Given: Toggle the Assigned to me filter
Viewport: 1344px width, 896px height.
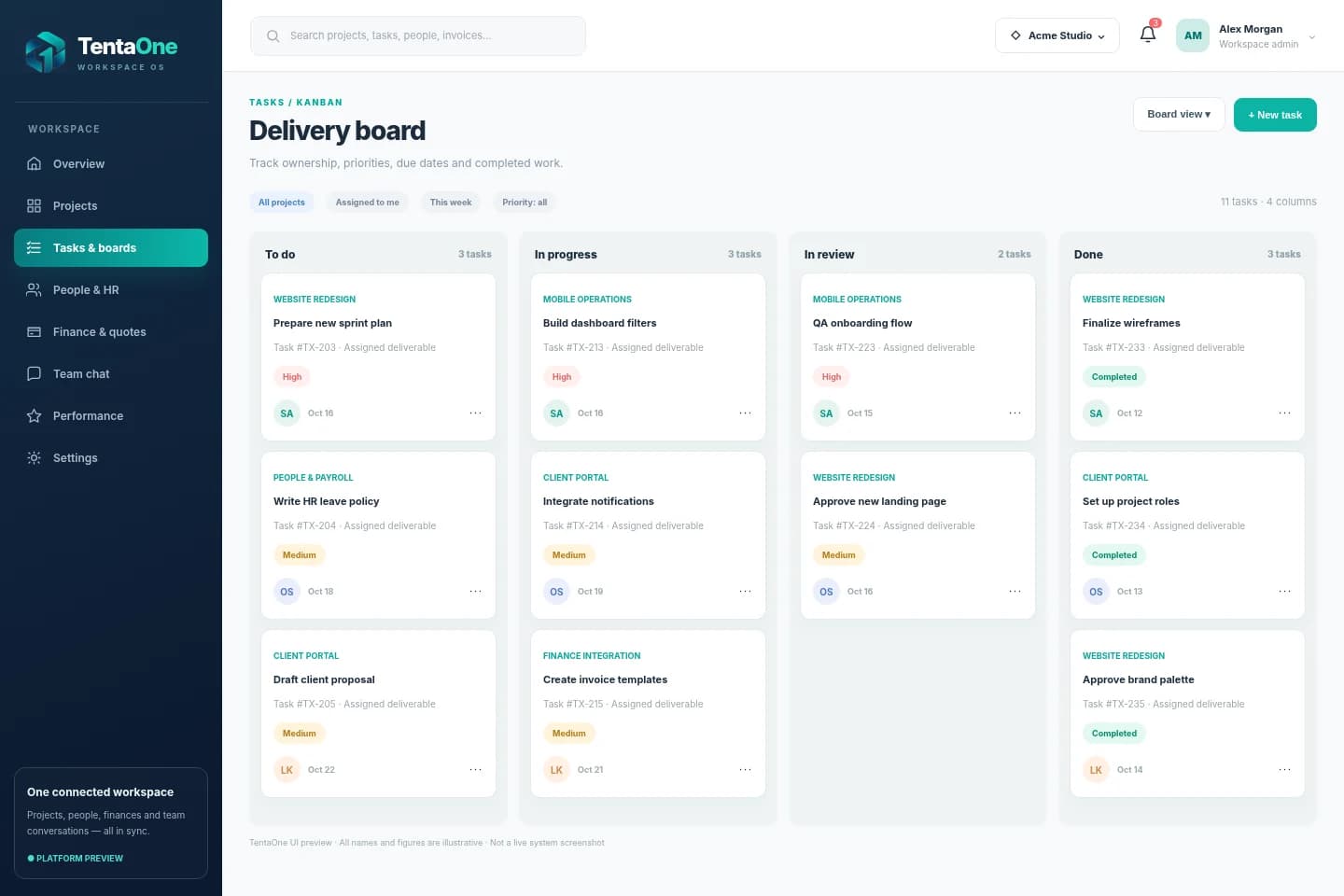Looking at the screenshot, I should click(367, 203).
